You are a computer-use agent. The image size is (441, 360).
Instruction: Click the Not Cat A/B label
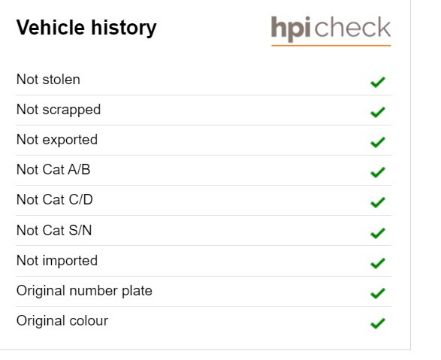click(x=53, y=170)
